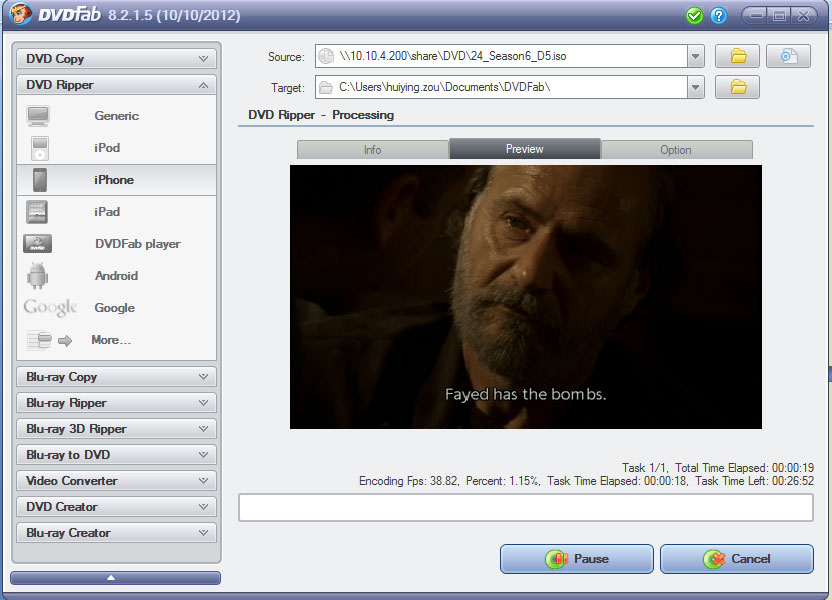Switch to the Option tab
This screenshot has width=832, height=600.
click(676, 150)
